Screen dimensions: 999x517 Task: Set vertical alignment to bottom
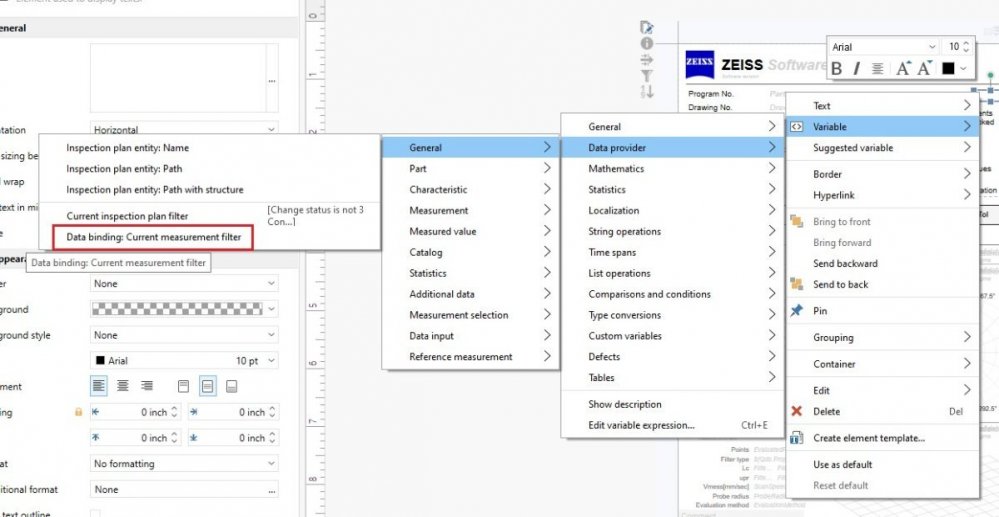[x=231, y=386]
